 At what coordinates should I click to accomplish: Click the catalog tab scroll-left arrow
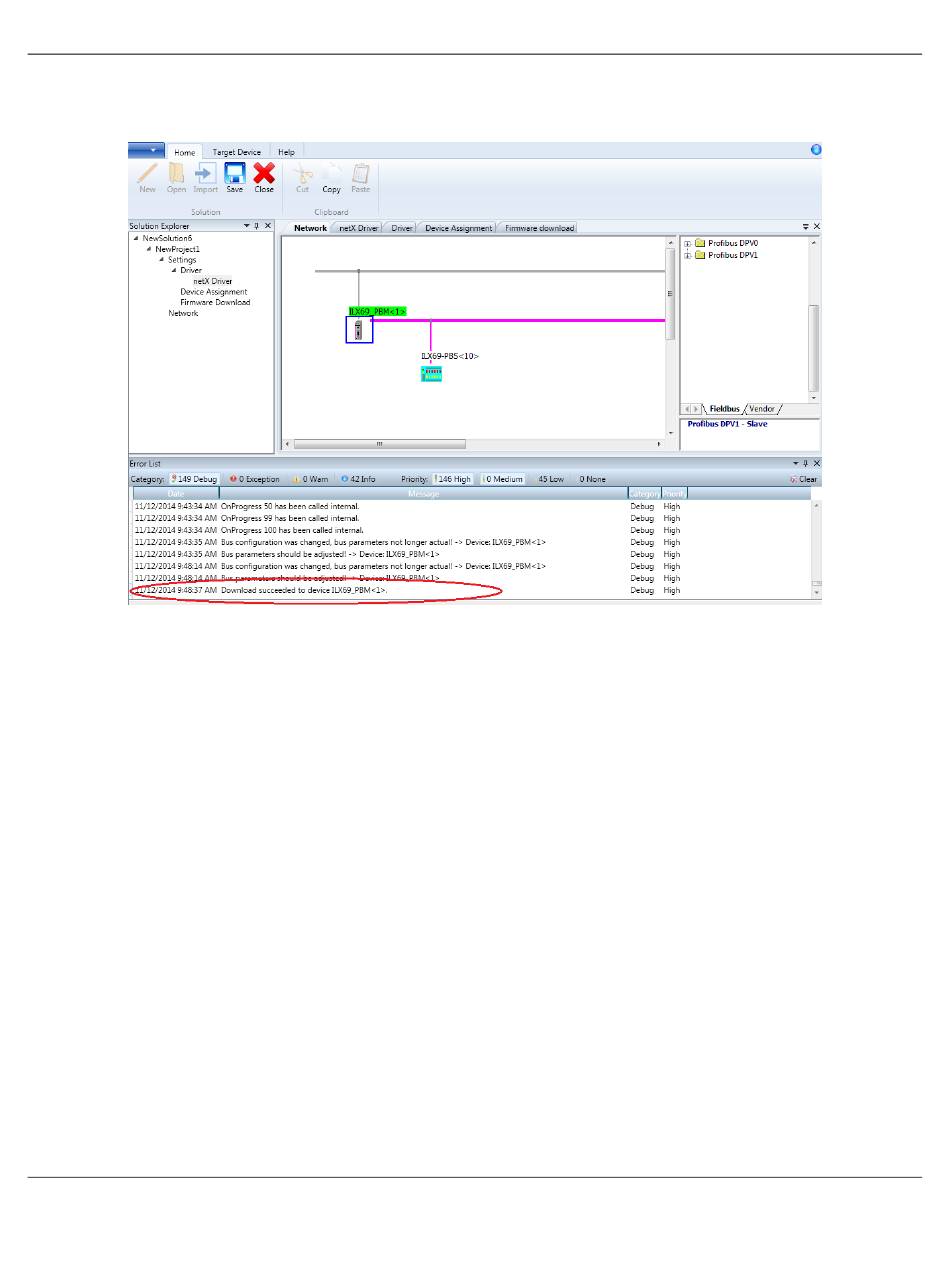(687, 408)
